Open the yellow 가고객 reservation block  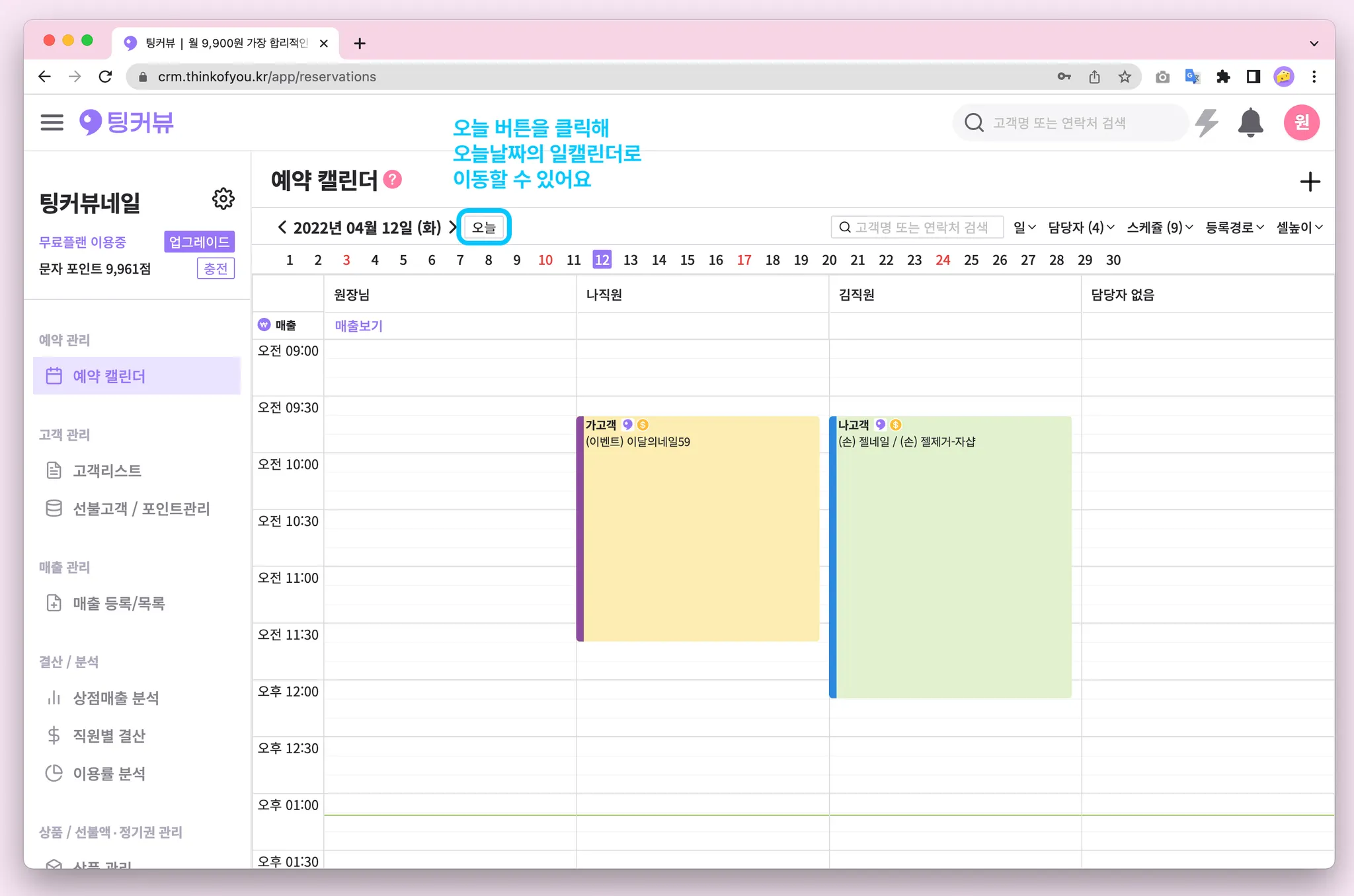coord(697,529)
